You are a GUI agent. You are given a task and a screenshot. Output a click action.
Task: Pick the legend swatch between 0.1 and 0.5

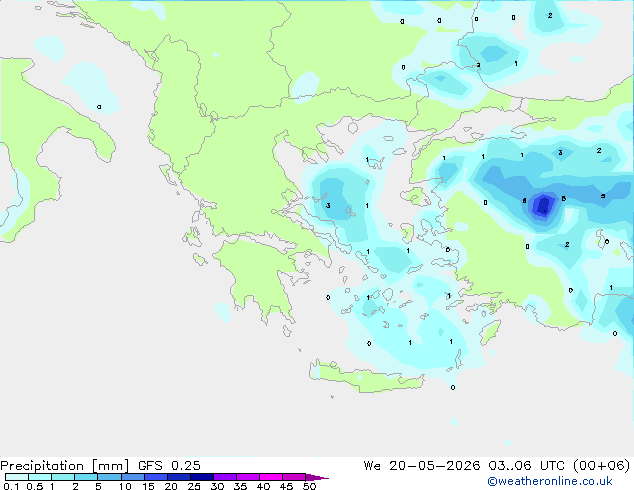click(x=17, y=477)
